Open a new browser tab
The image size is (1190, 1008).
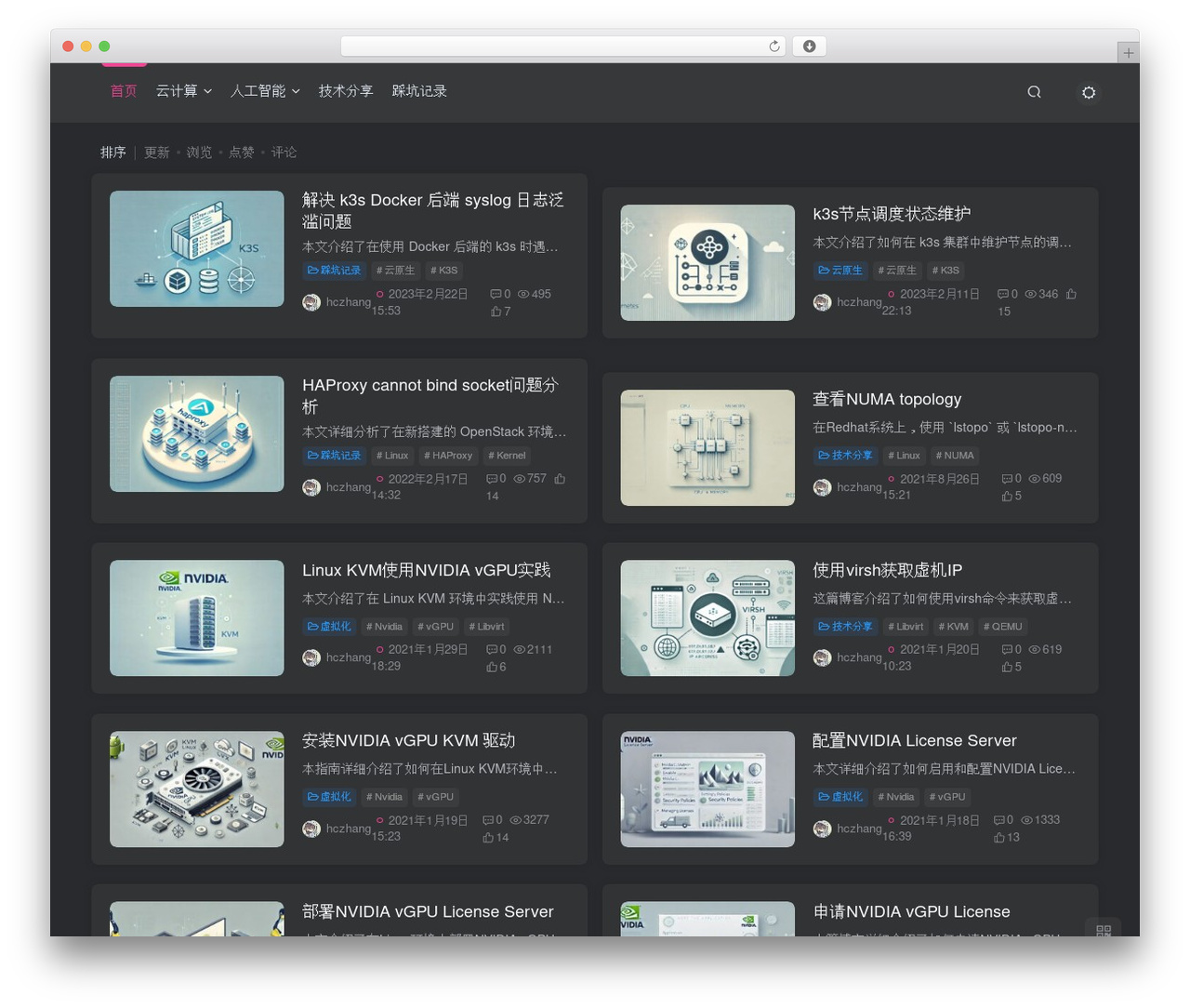click(1128, 53)
